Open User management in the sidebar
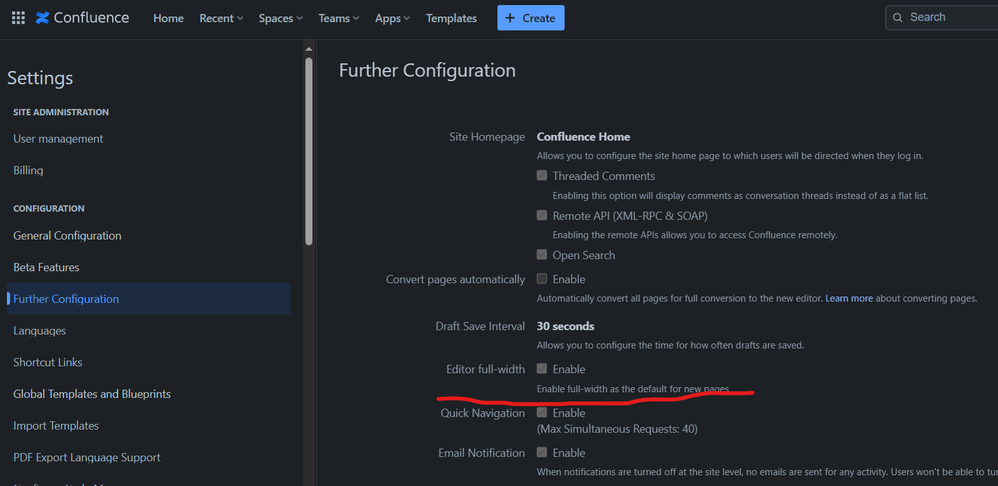The height and width of the screenshot is (486, 998). (58, 139)
